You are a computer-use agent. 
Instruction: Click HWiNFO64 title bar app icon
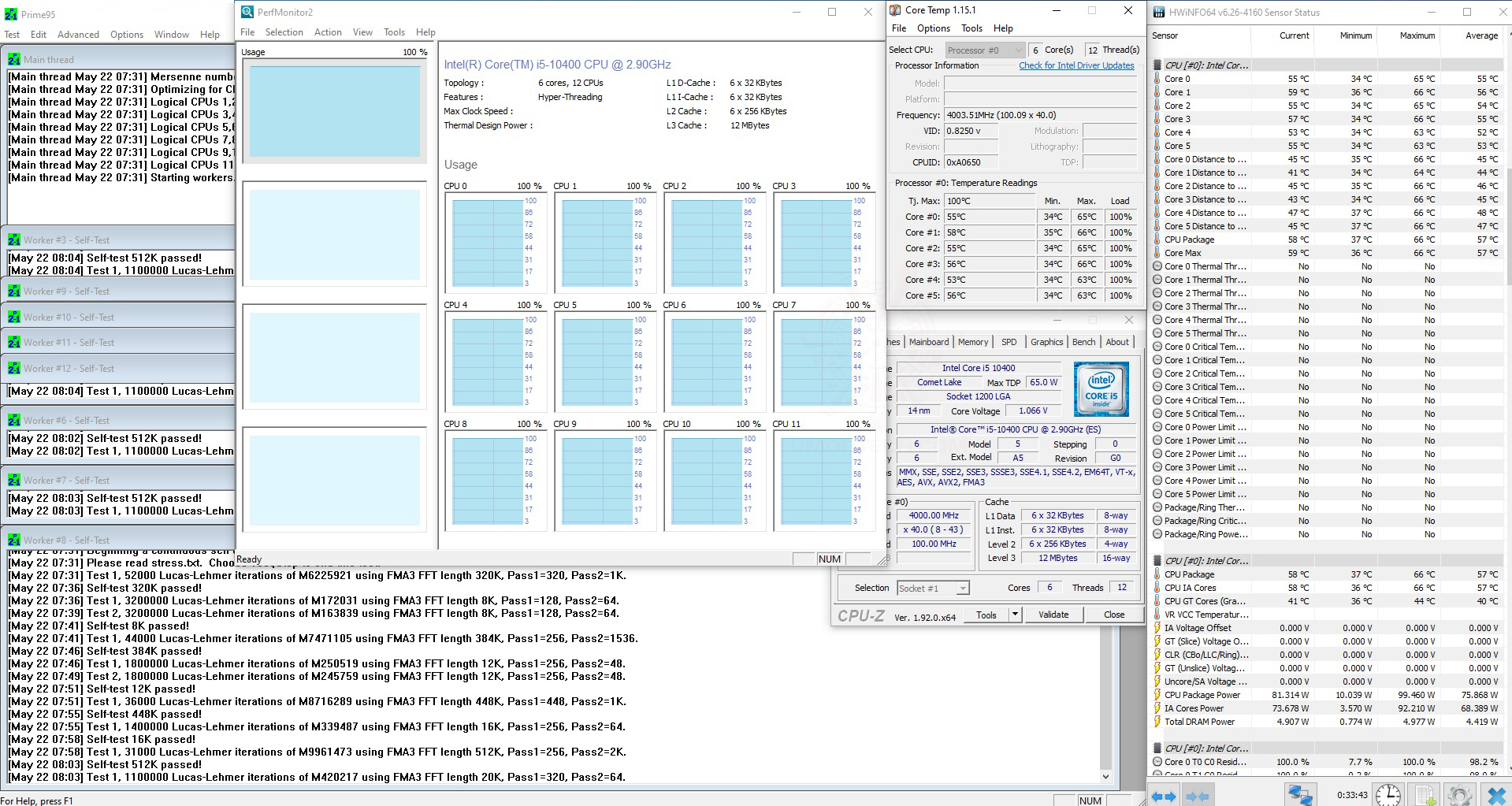point(1159,12)
